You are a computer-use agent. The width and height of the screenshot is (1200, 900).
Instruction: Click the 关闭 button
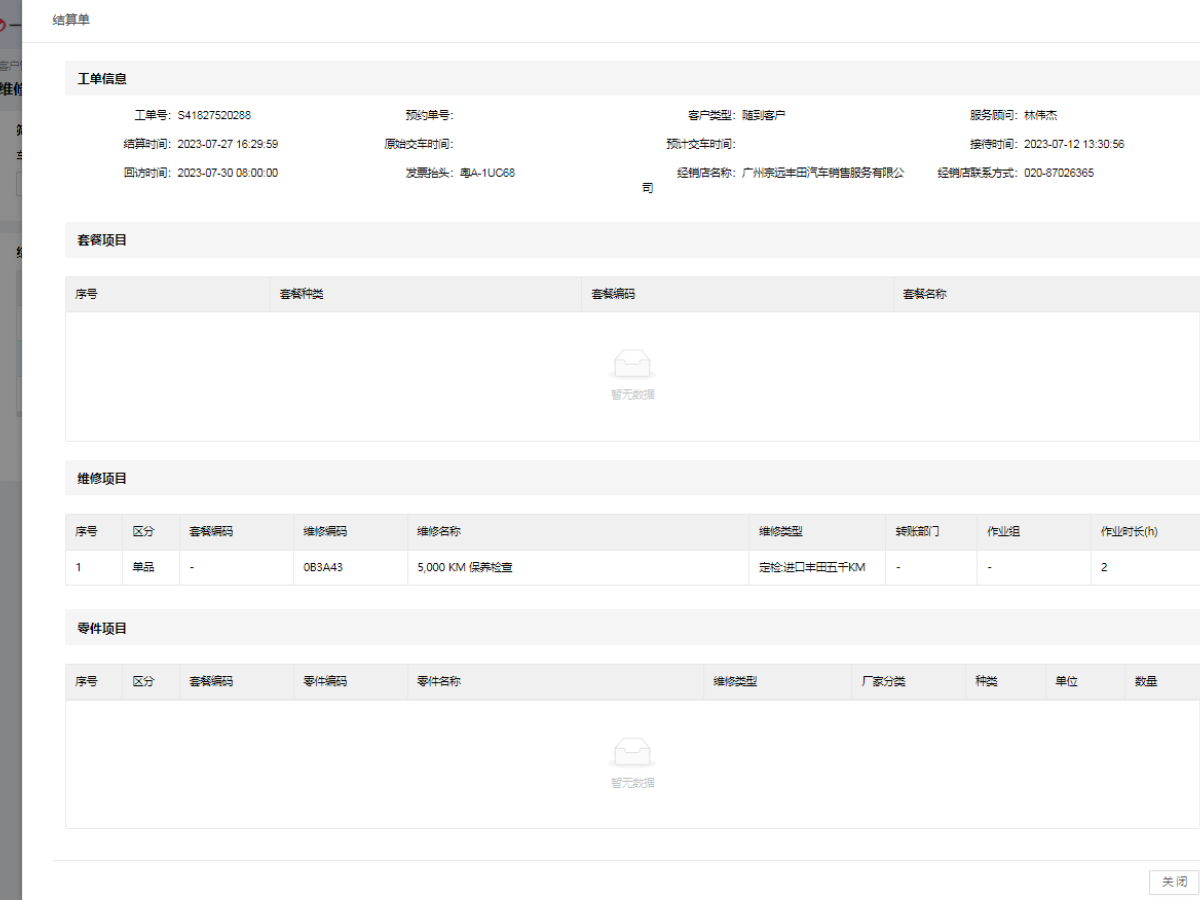coord(1174,881)
